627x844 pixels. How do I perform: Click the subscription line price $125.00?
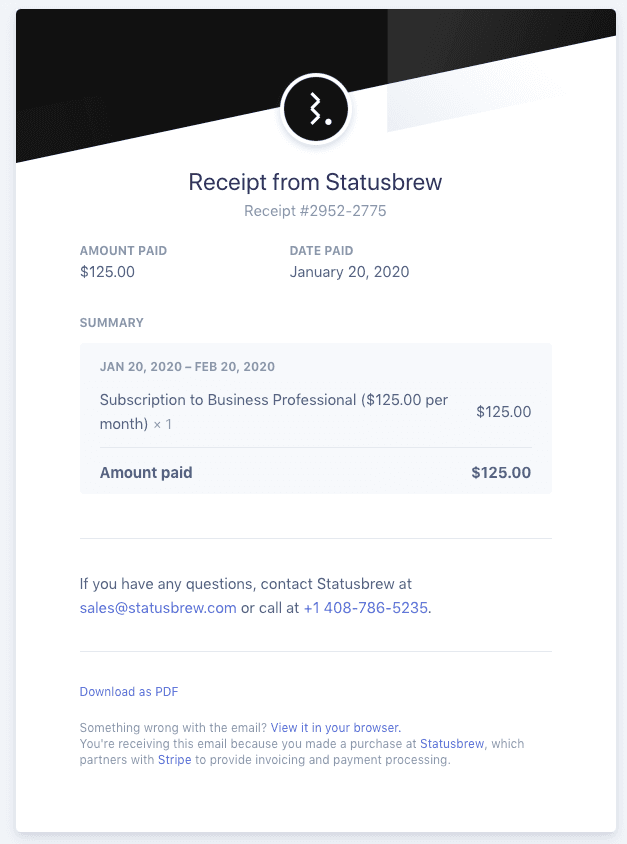tap(503, 412)
